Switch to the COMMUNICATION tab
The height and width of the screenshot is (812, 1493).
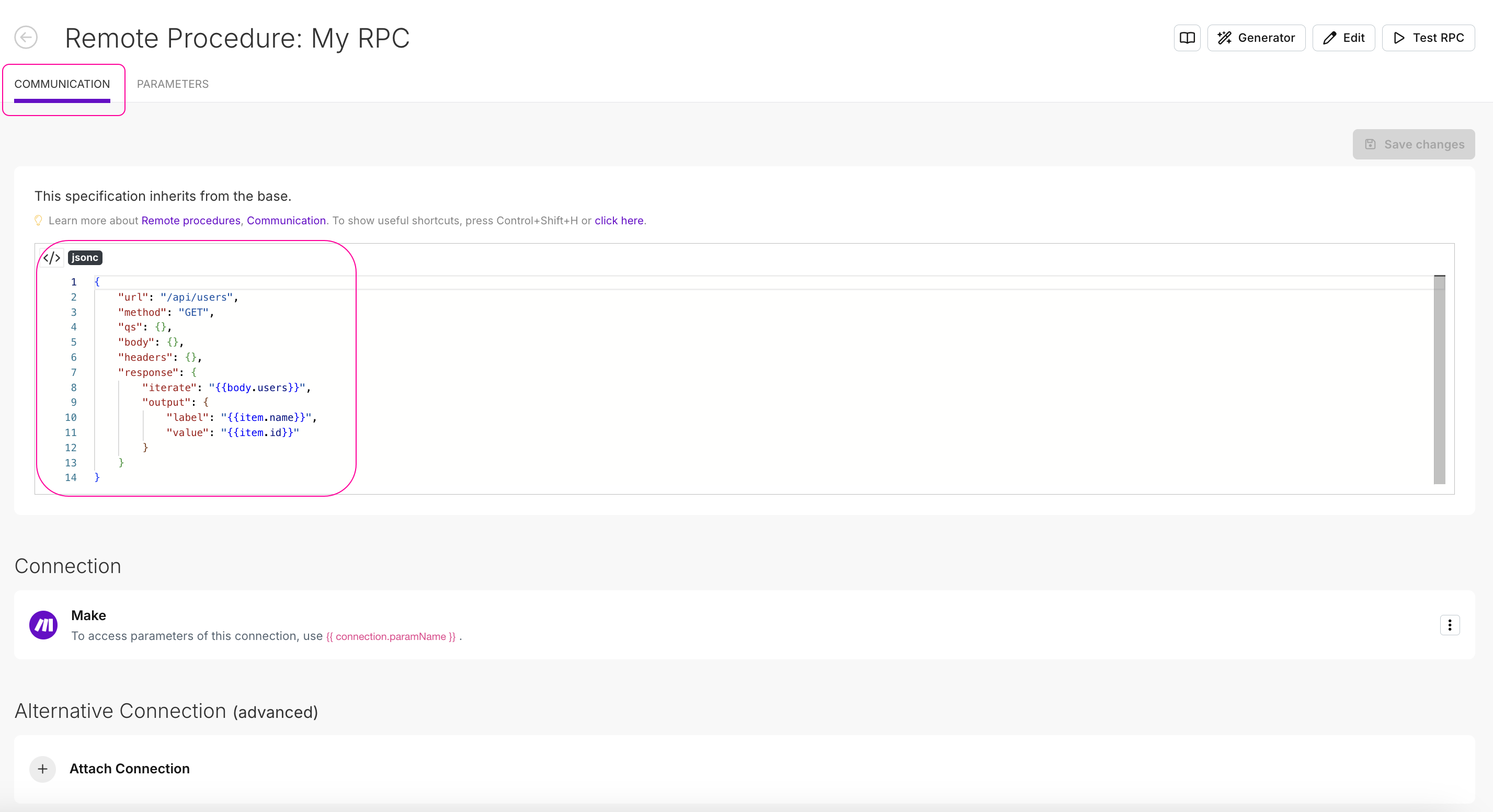(62, 84)
